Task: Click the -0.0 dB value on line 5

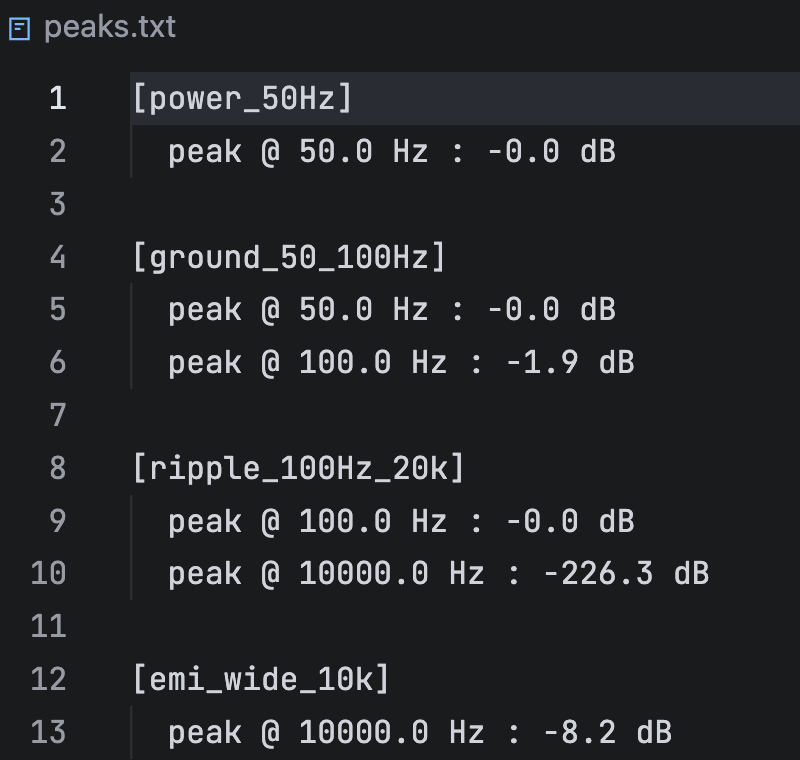Action: click(552, 310)
